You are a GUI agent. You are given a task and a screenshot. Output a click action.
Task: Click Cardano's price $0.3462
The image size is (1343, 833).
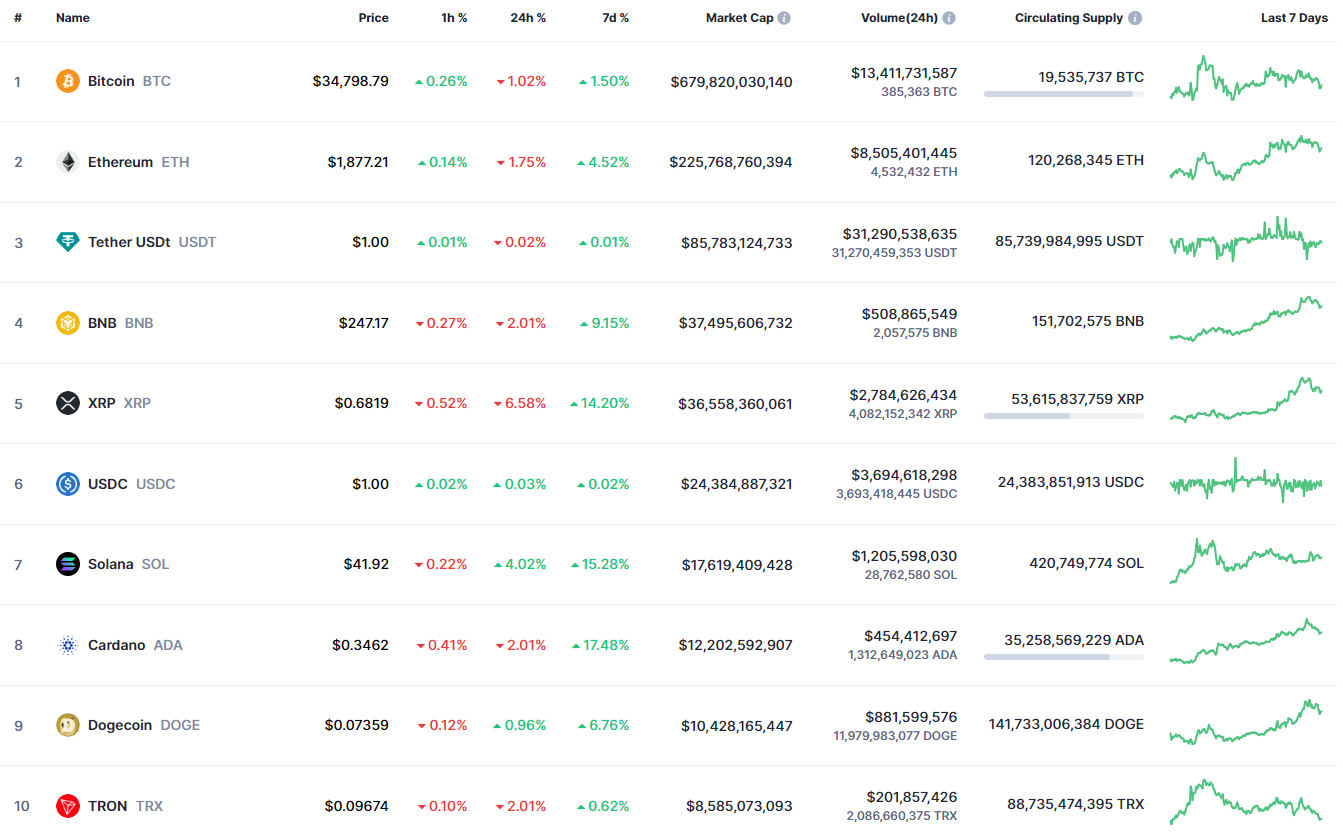(x=361, y=645)
